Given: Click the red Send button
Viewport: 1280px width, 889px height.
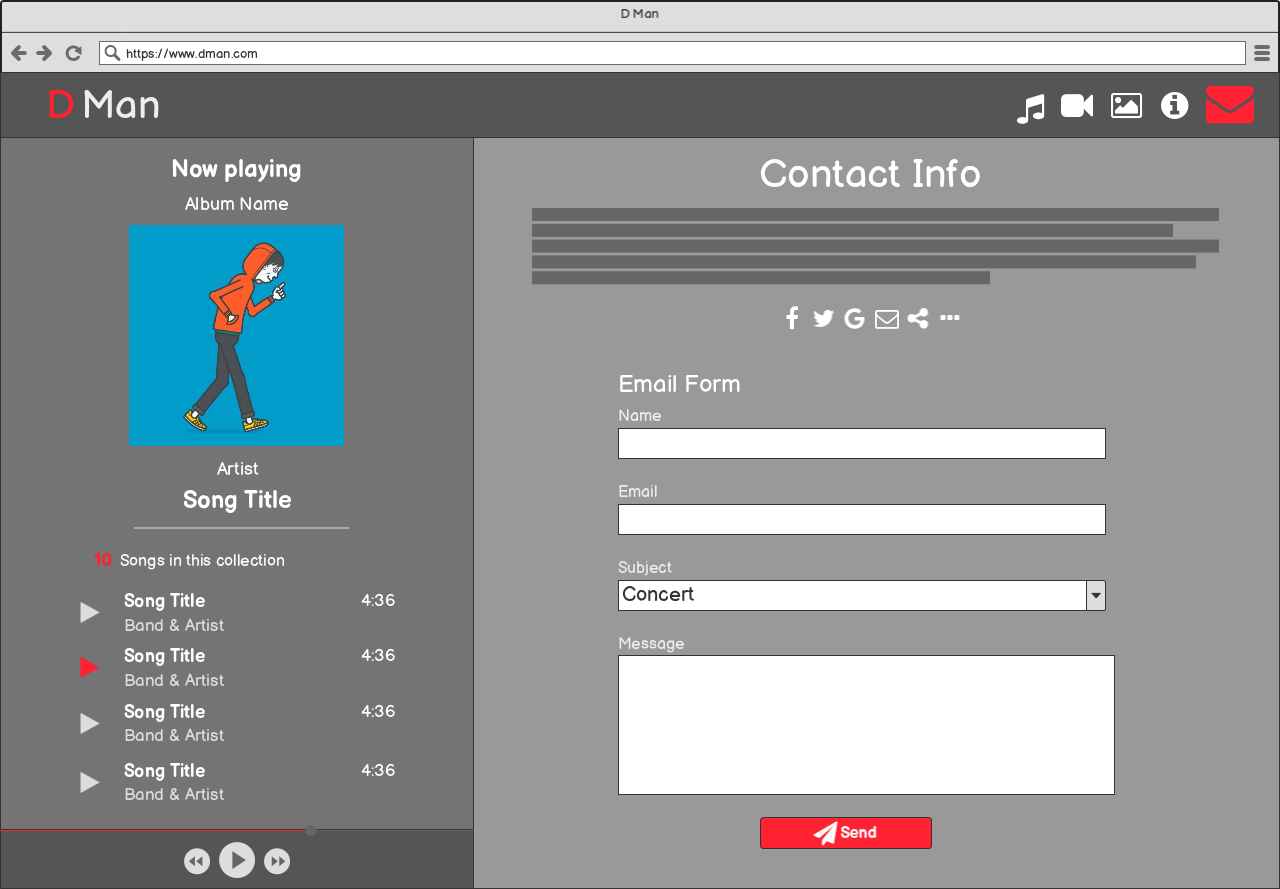Looking at the screenshot, I should (846, 833).
